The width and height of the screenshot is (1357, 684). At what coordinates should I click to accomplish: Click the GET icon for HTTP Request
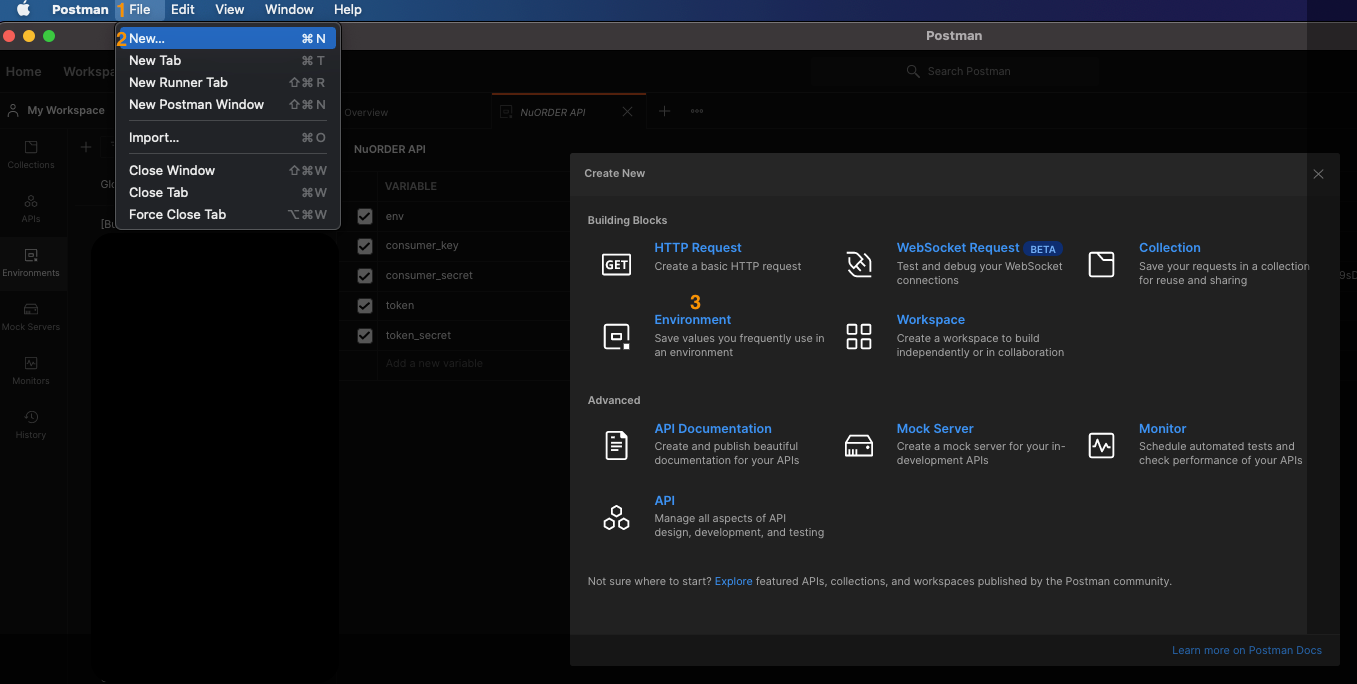616,264
